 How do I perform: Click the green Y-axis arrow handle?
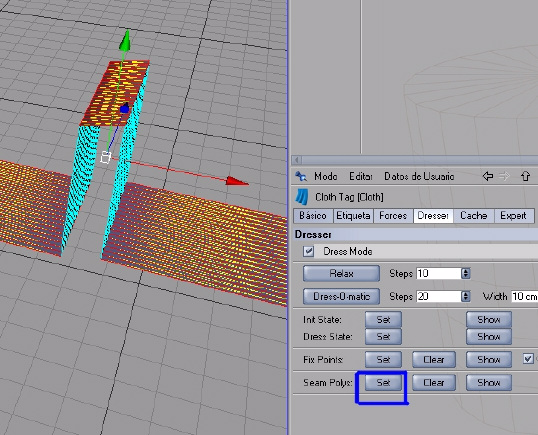click(125, 40)
